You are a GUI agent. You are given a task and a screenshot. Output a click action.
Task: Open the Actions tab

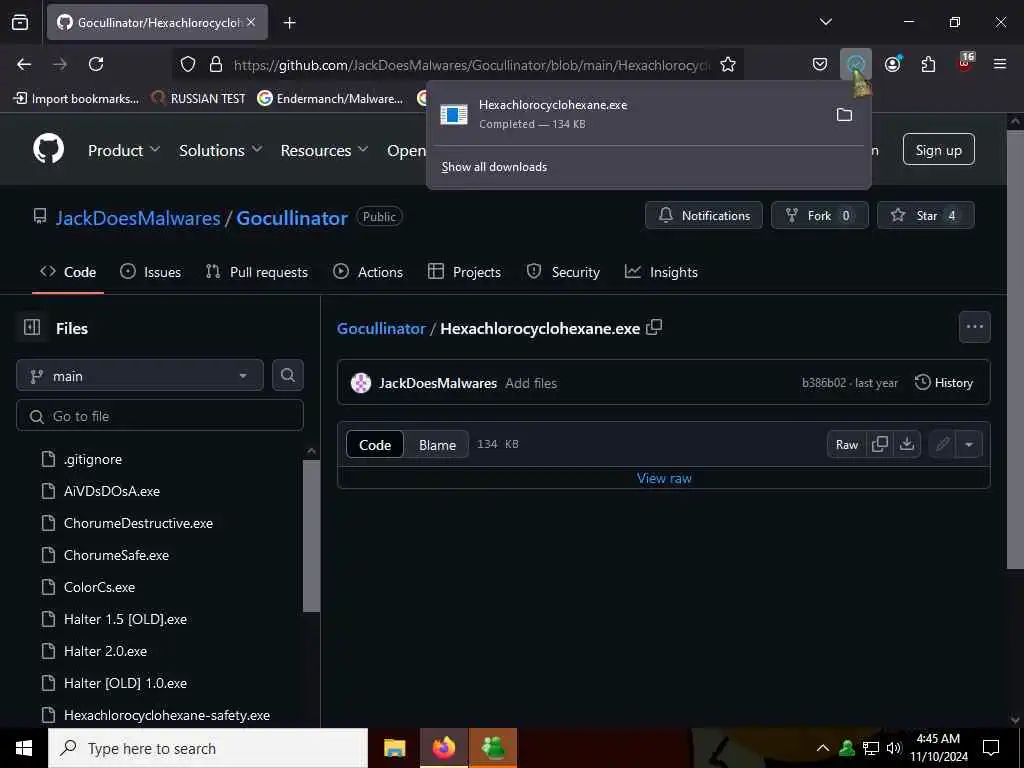tap(368, 272)
